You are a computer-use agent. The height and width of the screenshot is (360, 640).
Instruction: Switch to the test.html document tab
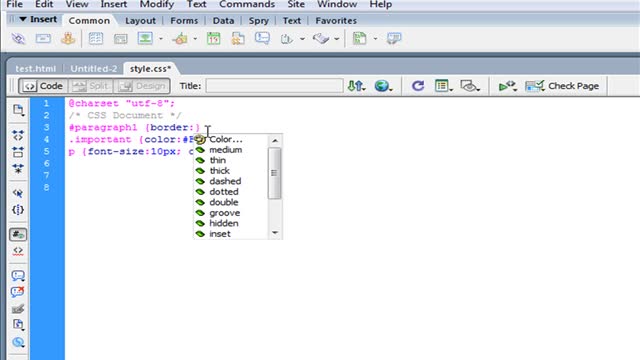coord(35,69)
